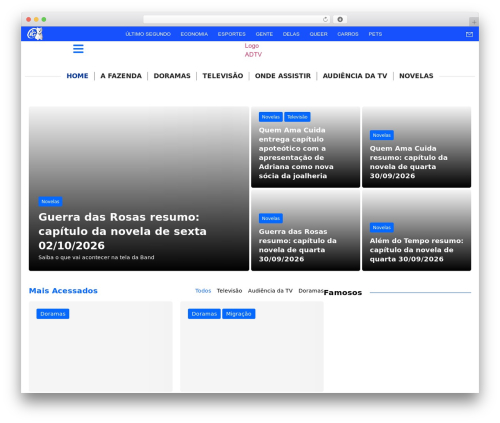Open Guerra das Rosas sexta 02/10/2026 headline

point(122,231)
